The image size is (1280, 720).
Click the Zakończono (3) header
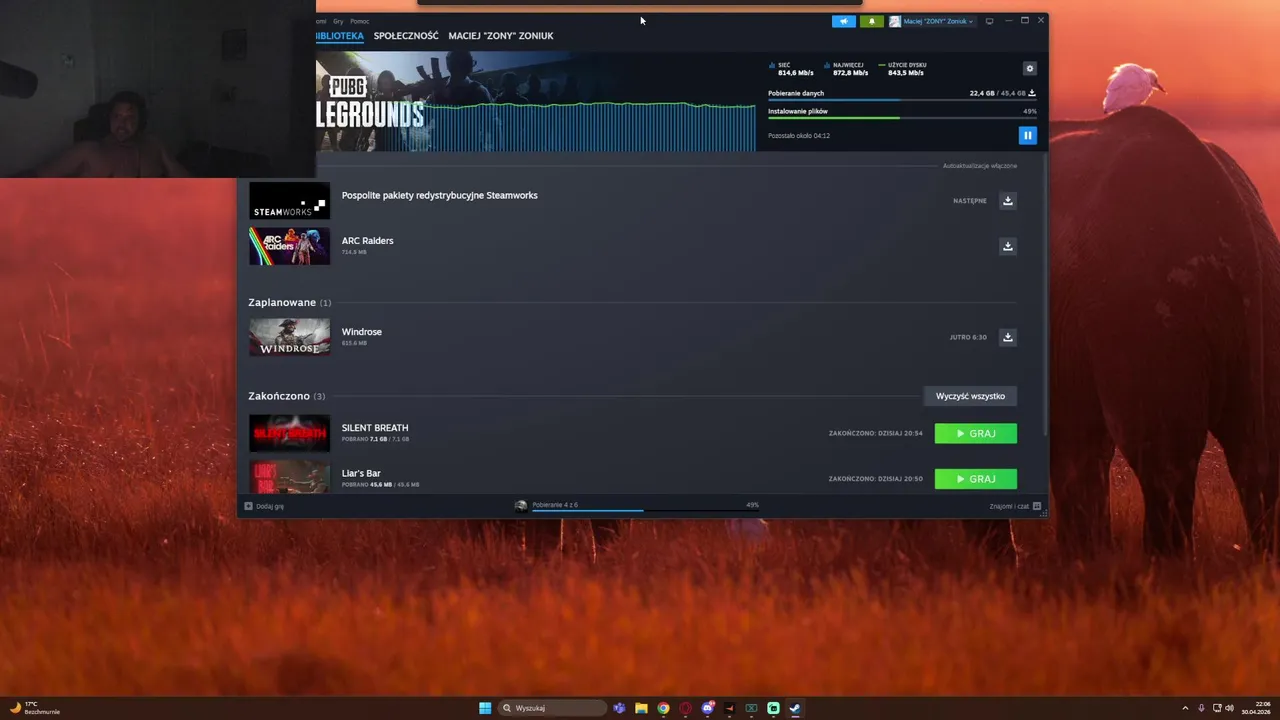coord(287,396)
